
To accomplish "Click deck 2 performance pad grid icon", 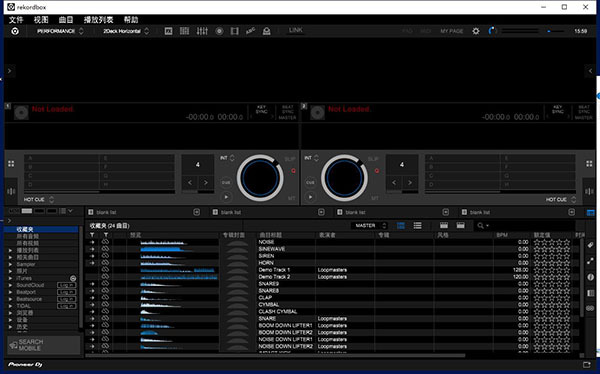I will point(589,164).
